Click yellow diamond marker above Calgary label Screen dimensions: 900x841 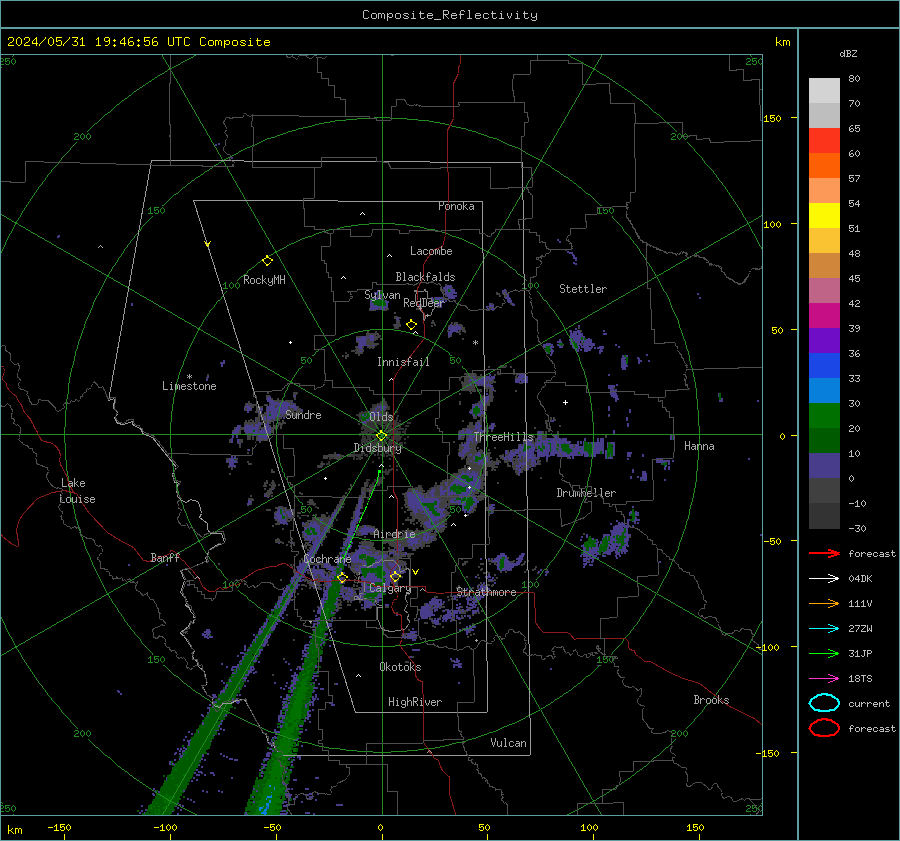point(395,576)
